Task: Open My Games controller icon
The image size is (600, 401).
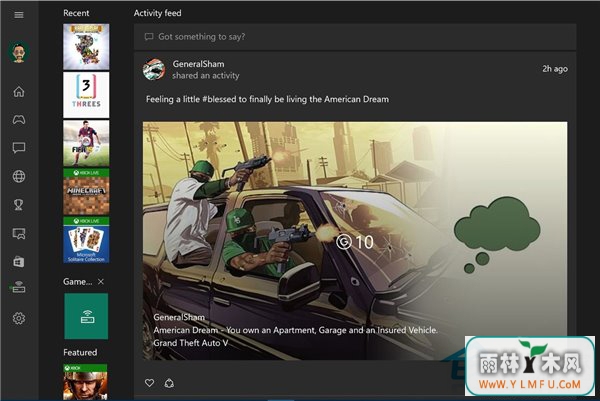Action: click(19, 120)
